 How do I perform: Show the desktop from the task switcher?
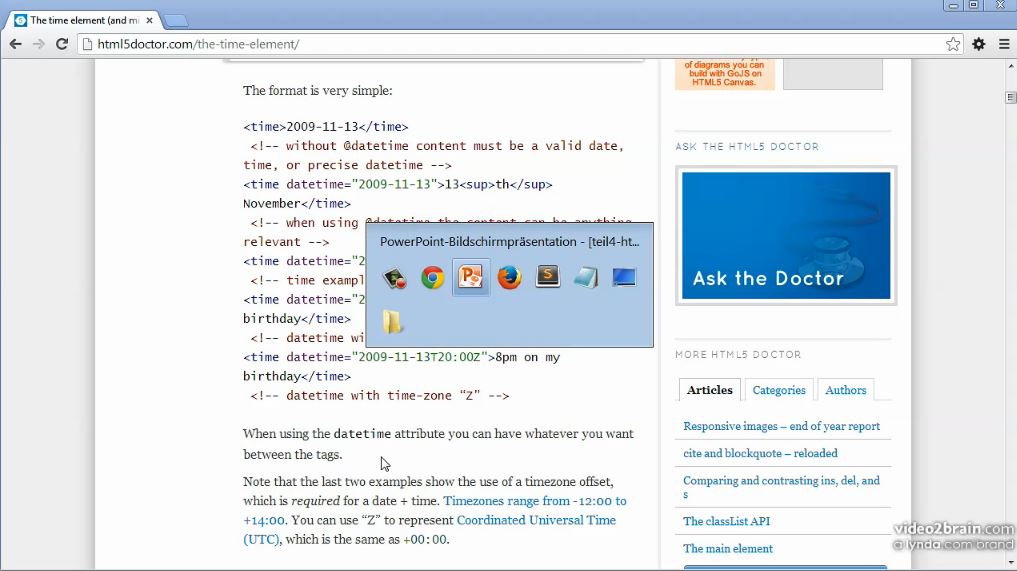click(x=624, y=278)
